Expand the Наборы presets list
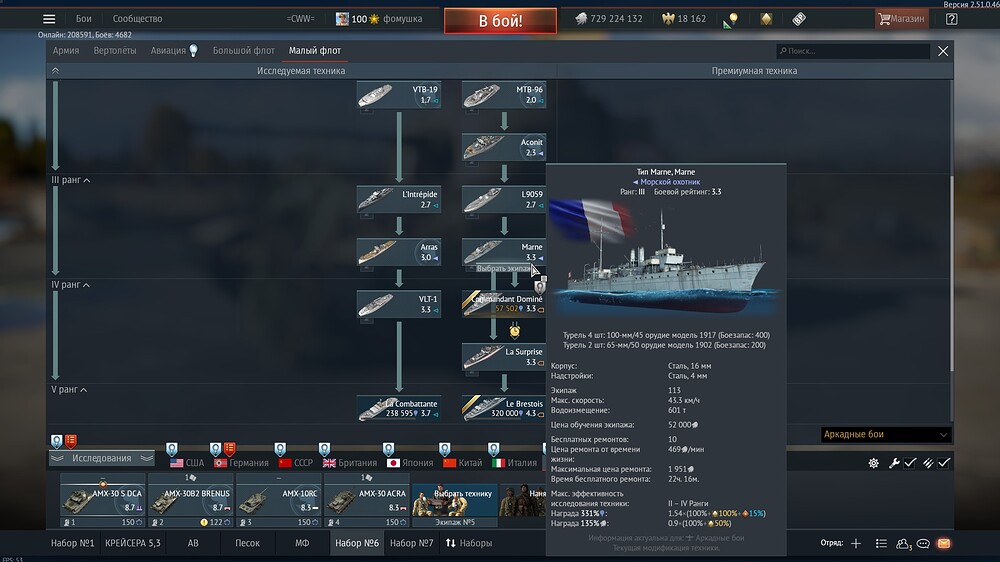This screenshot has height=562, width=1000. [469, 543]
